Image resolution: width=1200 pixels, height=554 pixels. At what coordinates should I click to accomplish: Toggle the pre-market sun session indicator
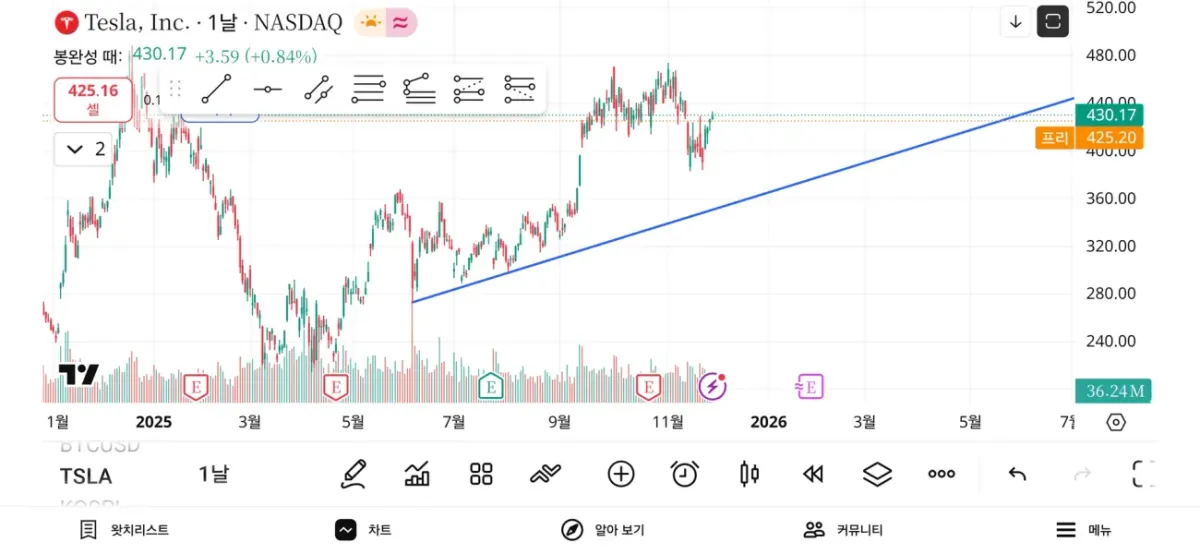pyautogui.click(x=370, y=22)
